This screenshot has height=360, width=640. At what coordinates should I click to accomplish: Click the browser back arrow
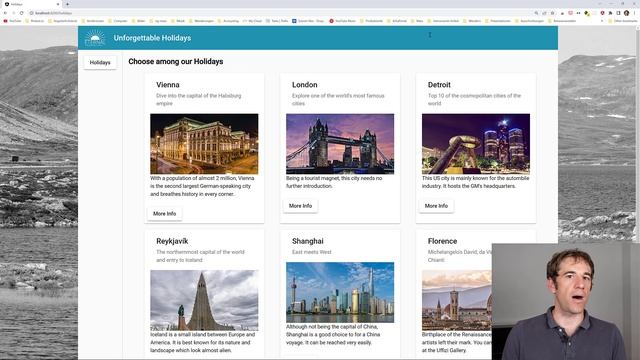coord(5,13)
